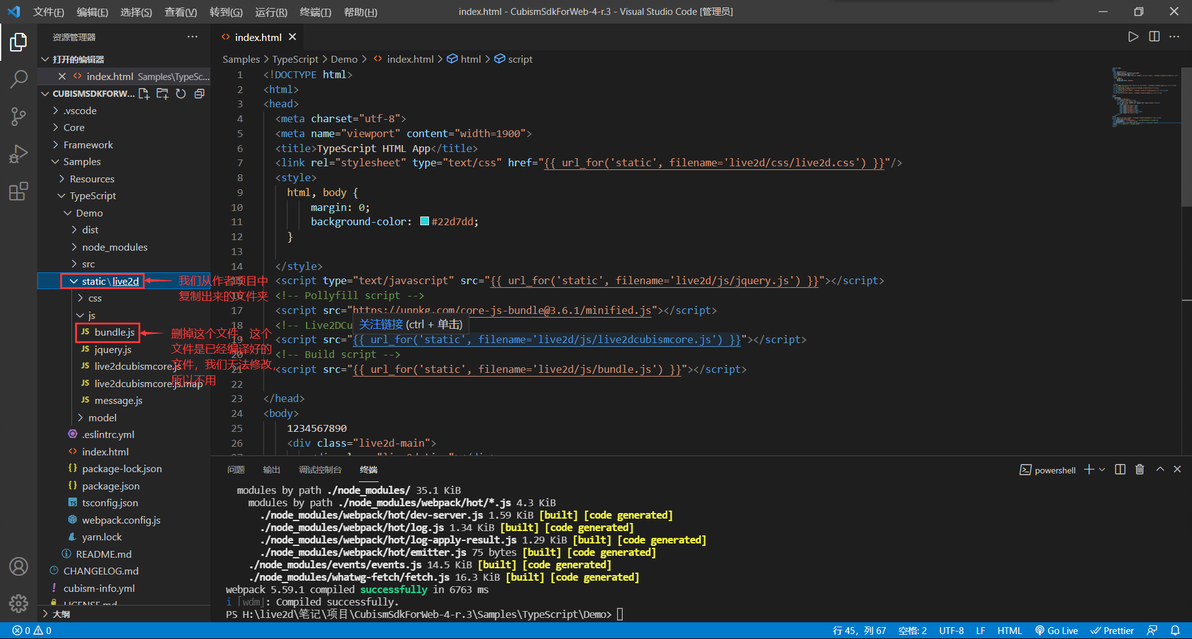1192x639 pixels.
Task: Open the Search view in activity bar
Action: click(18, 79)
